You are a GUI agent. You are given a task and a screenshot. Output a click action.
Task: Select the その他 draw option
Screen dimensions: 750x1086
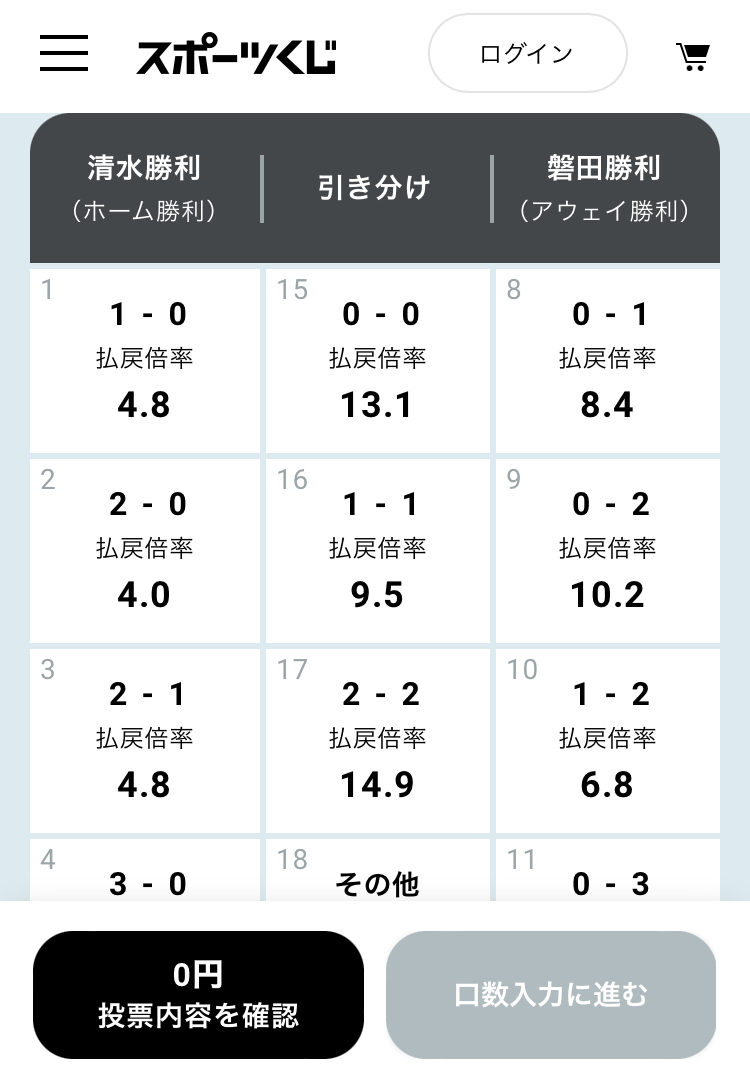click(377, 870)
